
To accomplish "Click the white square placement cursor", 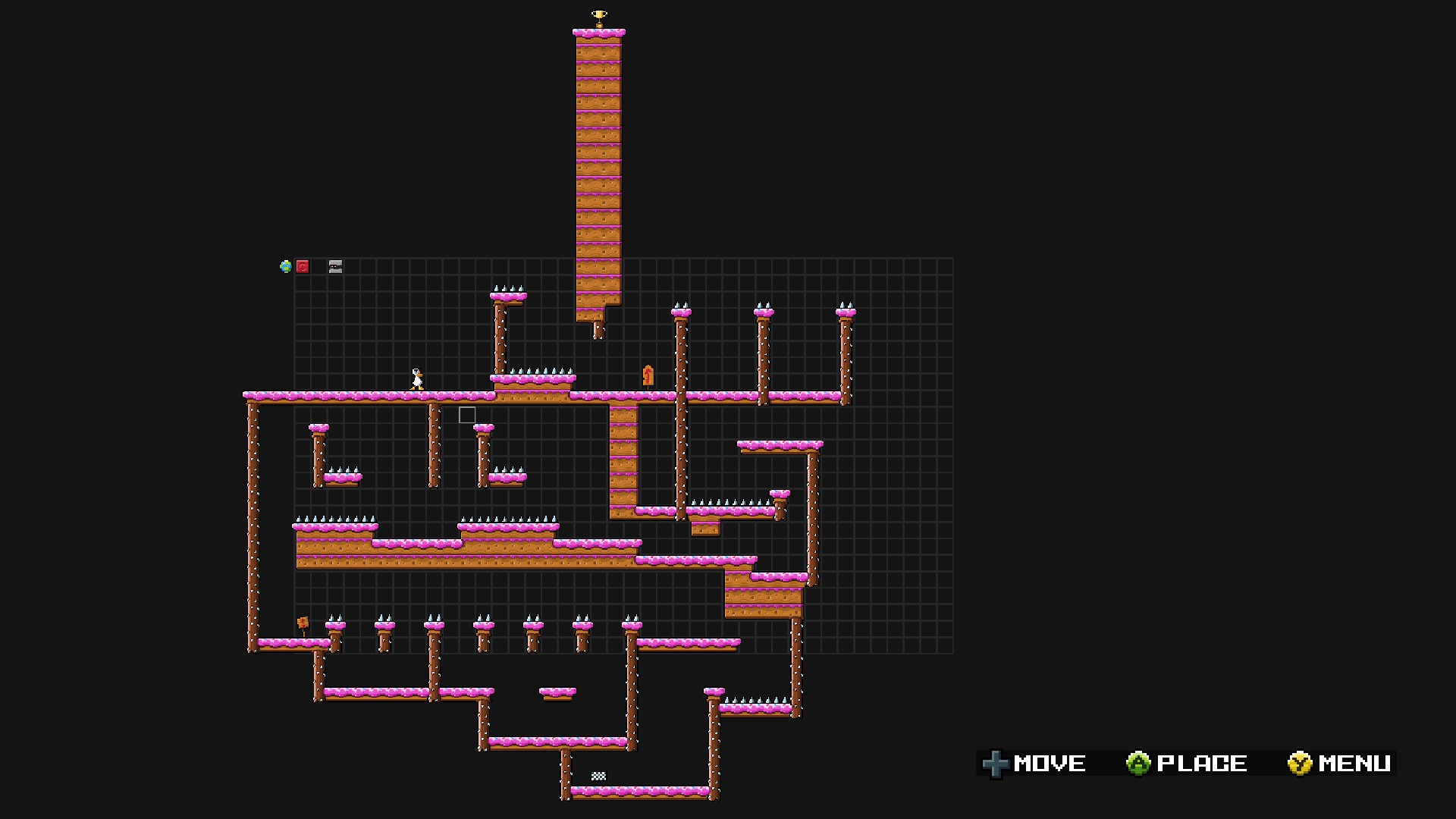I will click(467, 415).
